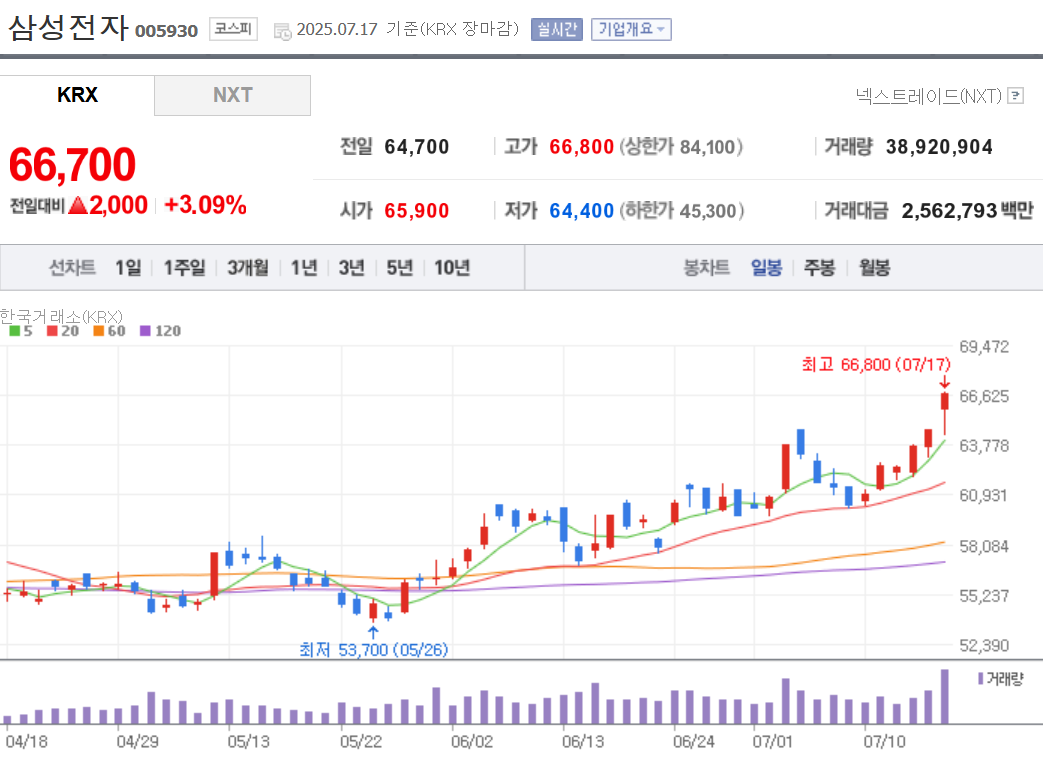Select the 3년 line chart period
The height and width of the screenshot is (770, 1043).
352,267
